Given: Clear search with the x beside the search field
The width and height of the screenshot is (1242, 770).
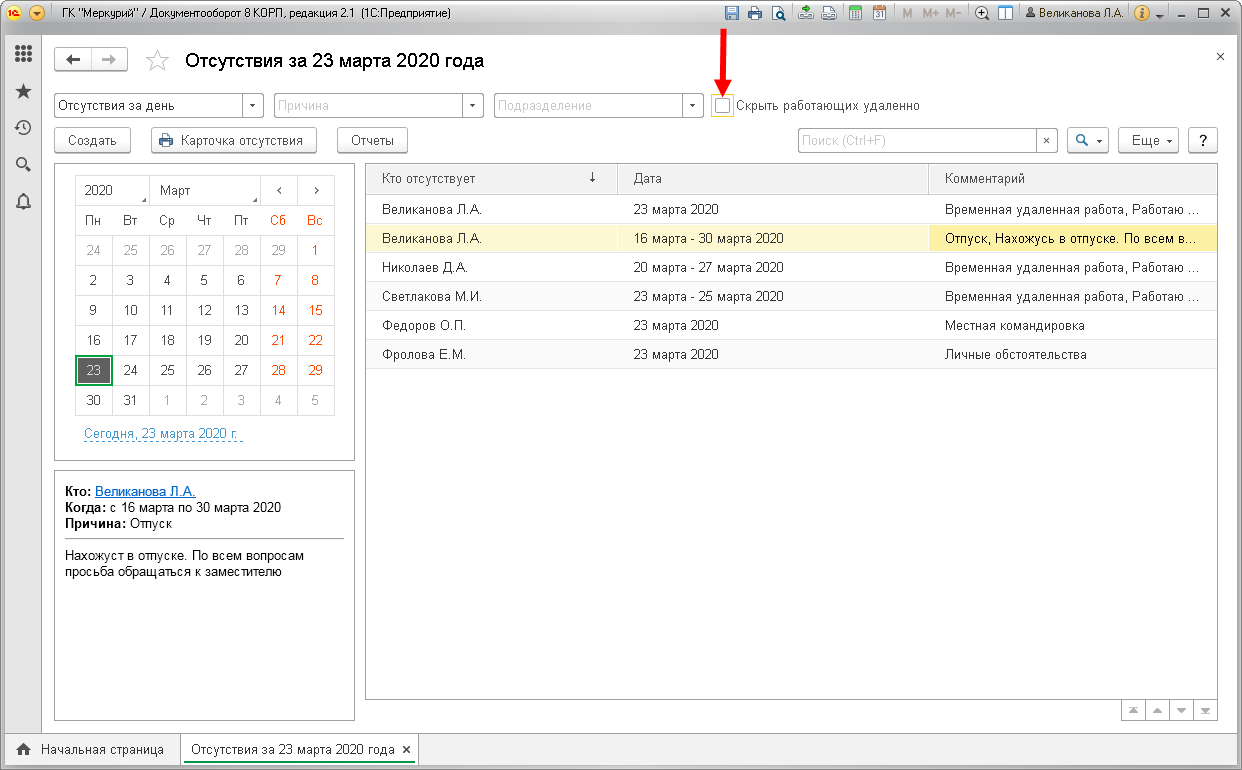Looking at the screenshot, I should pyautogui.click(x=1047, y=140).
